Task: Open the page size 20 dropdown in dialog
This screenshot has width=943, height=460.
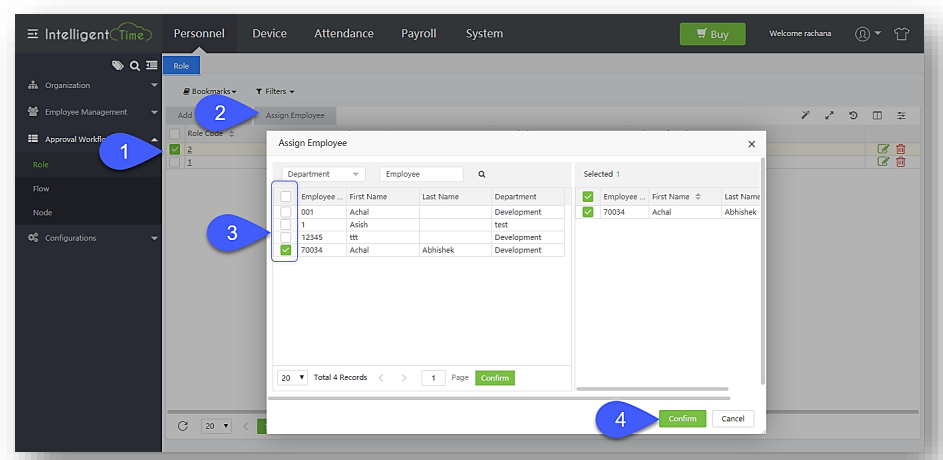Action: [294, 378]
